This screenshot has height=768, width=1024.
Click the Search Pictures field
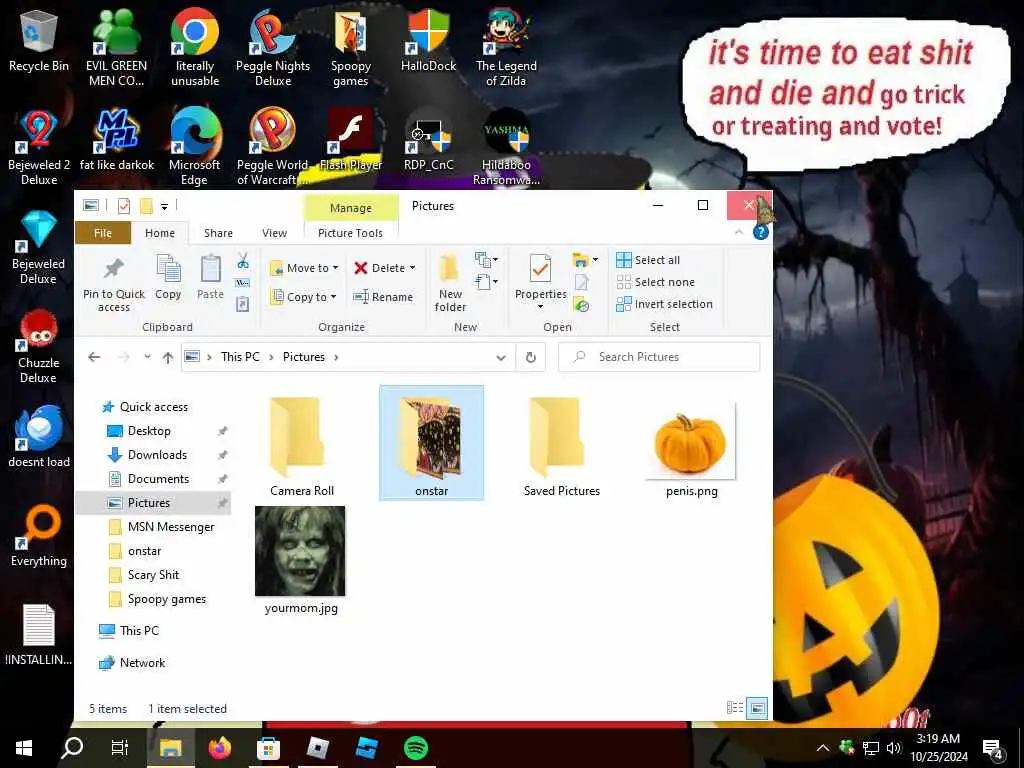[x=660, y=357]
